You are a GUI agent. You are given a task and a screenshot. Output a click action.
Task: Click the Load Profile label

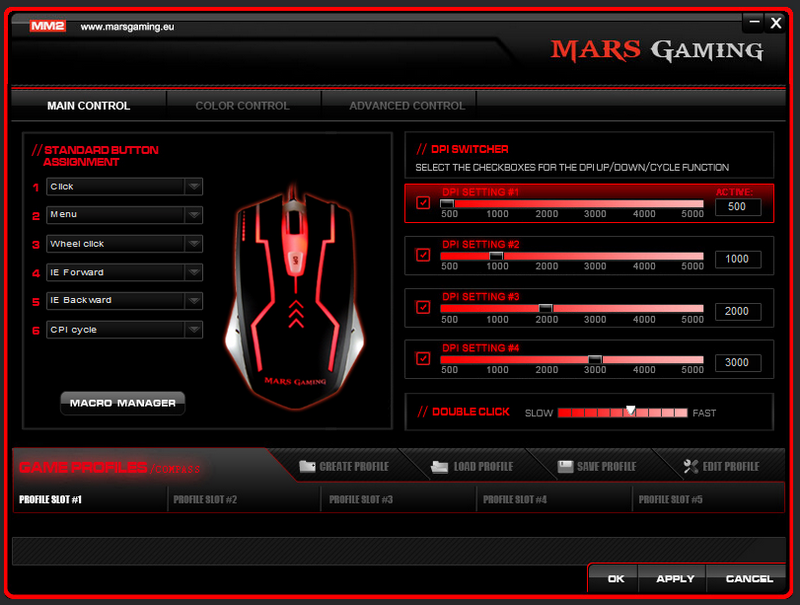483,466
